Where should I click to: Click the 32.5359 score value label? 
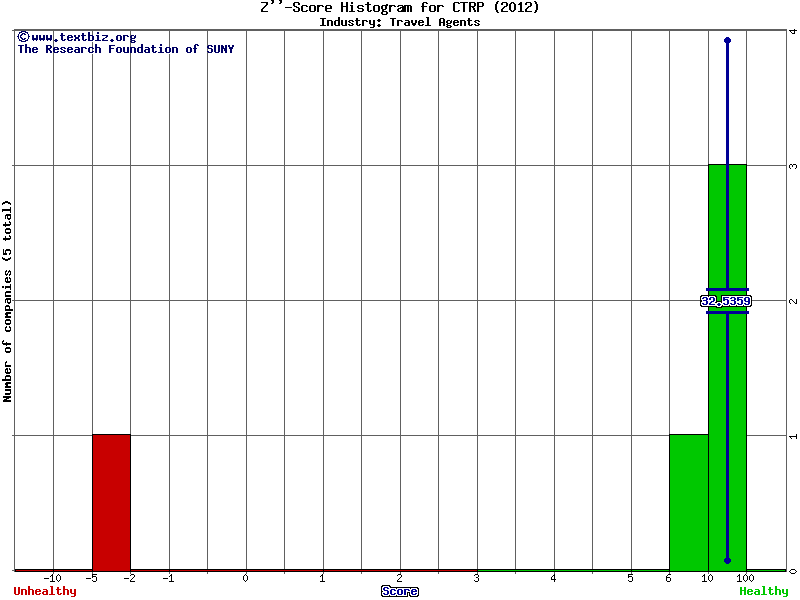726,301
